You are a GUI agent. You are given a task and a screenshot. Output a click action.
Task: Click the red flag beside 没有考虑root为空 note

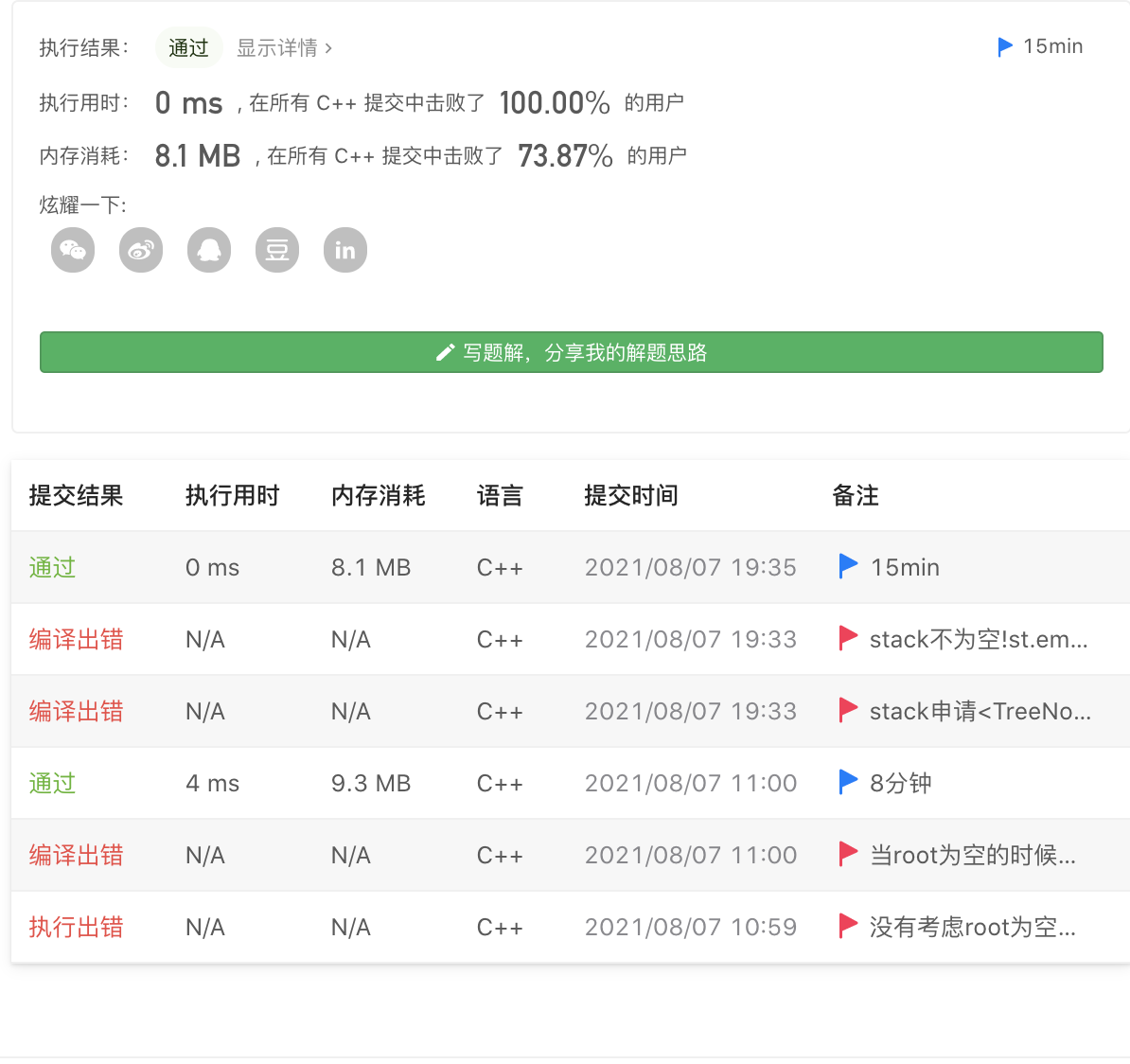(847, 926)
